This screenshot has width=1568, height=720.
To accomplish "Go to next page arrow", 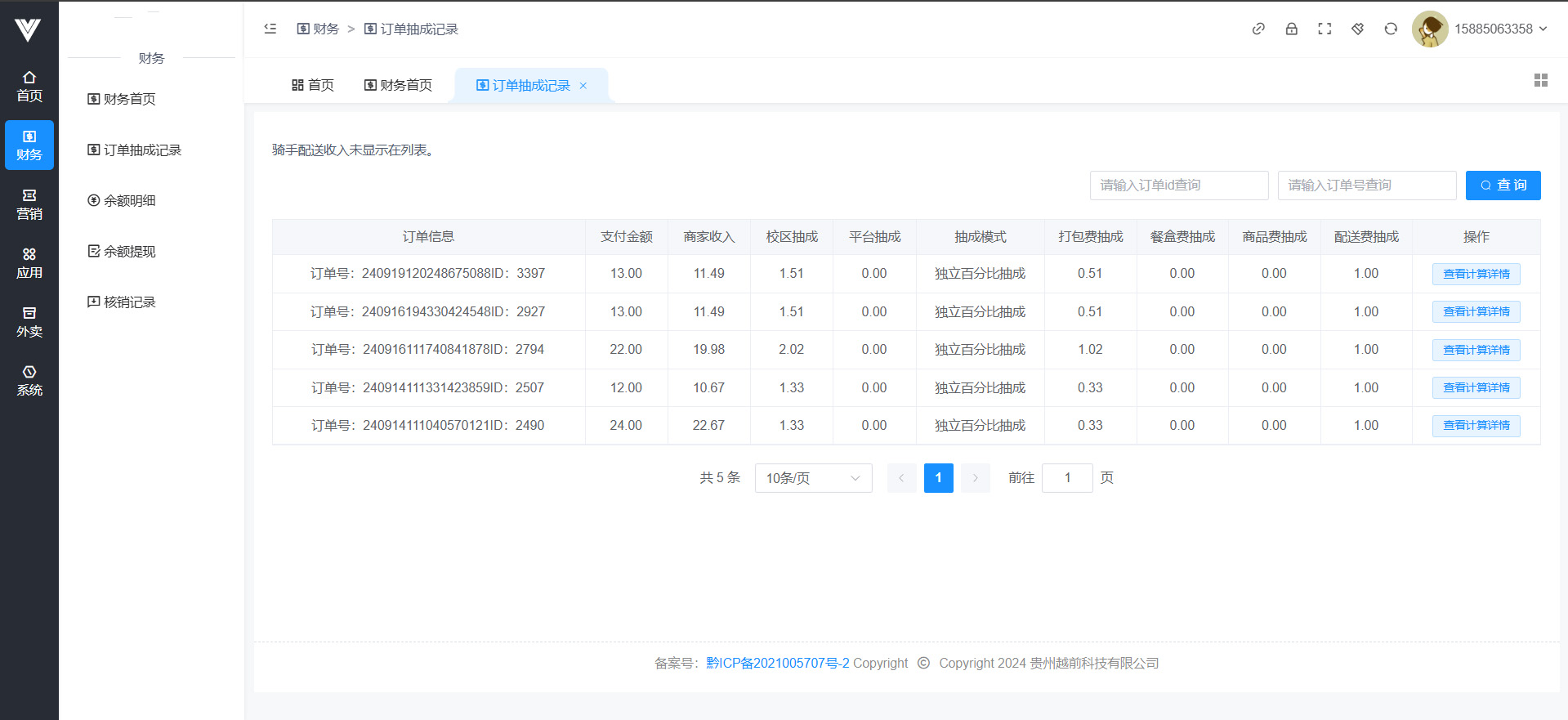I will click(975, 478).
